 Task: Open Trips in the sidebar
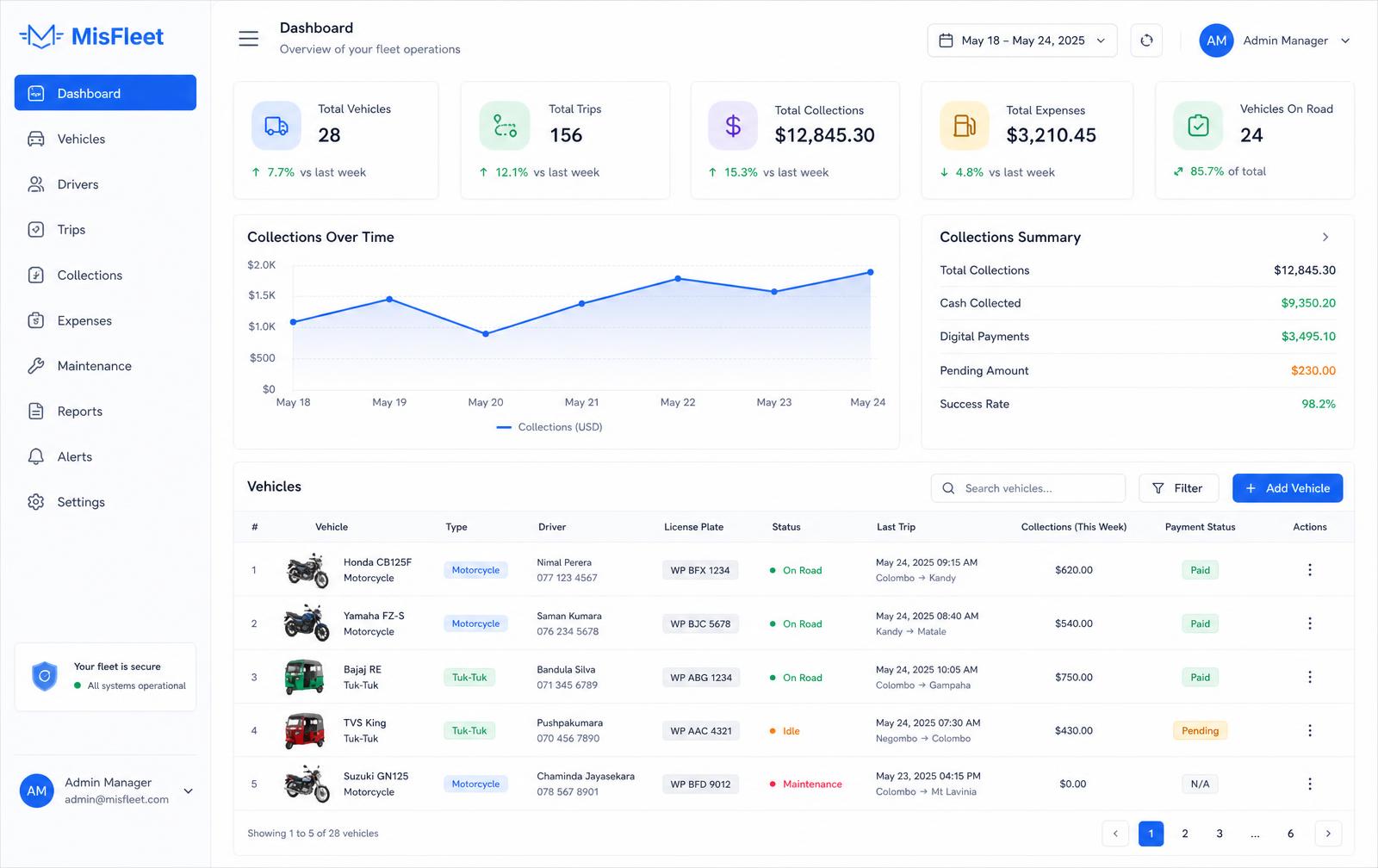105,230
